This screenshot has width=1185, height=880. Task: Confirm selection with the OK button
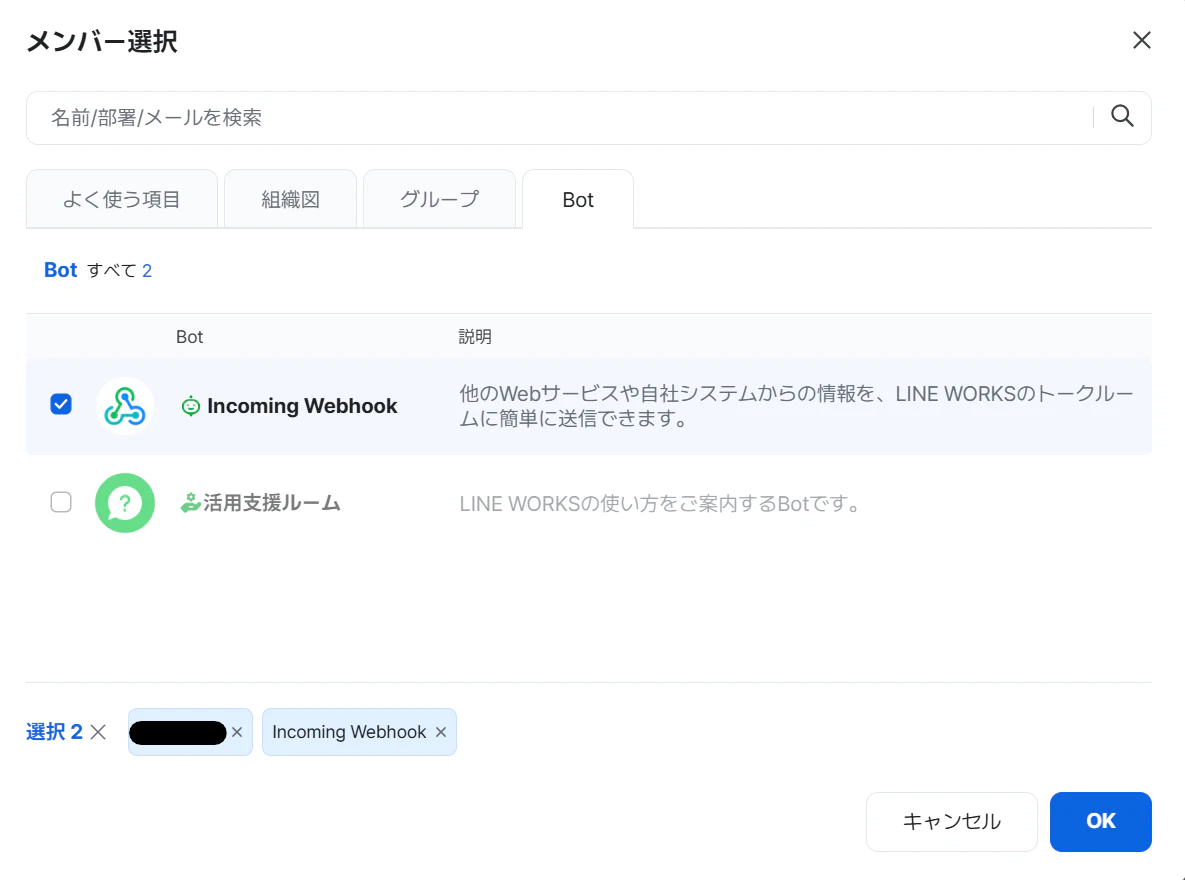[x=1100, y=822]
